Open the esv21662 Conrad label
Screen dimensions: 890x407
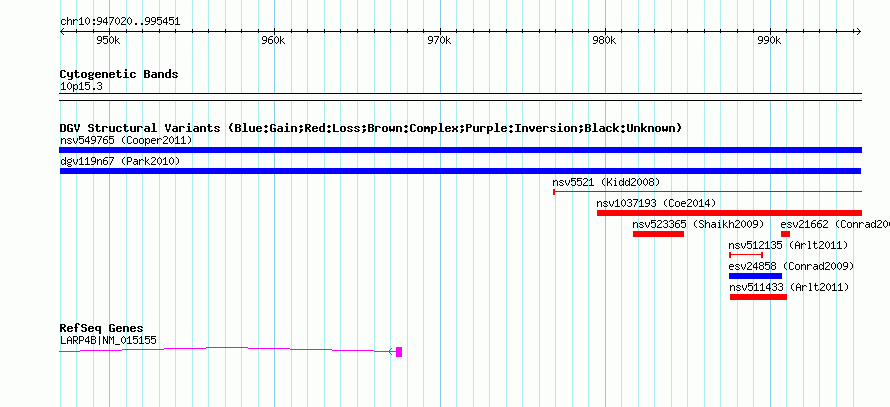(x=835, y=224)
